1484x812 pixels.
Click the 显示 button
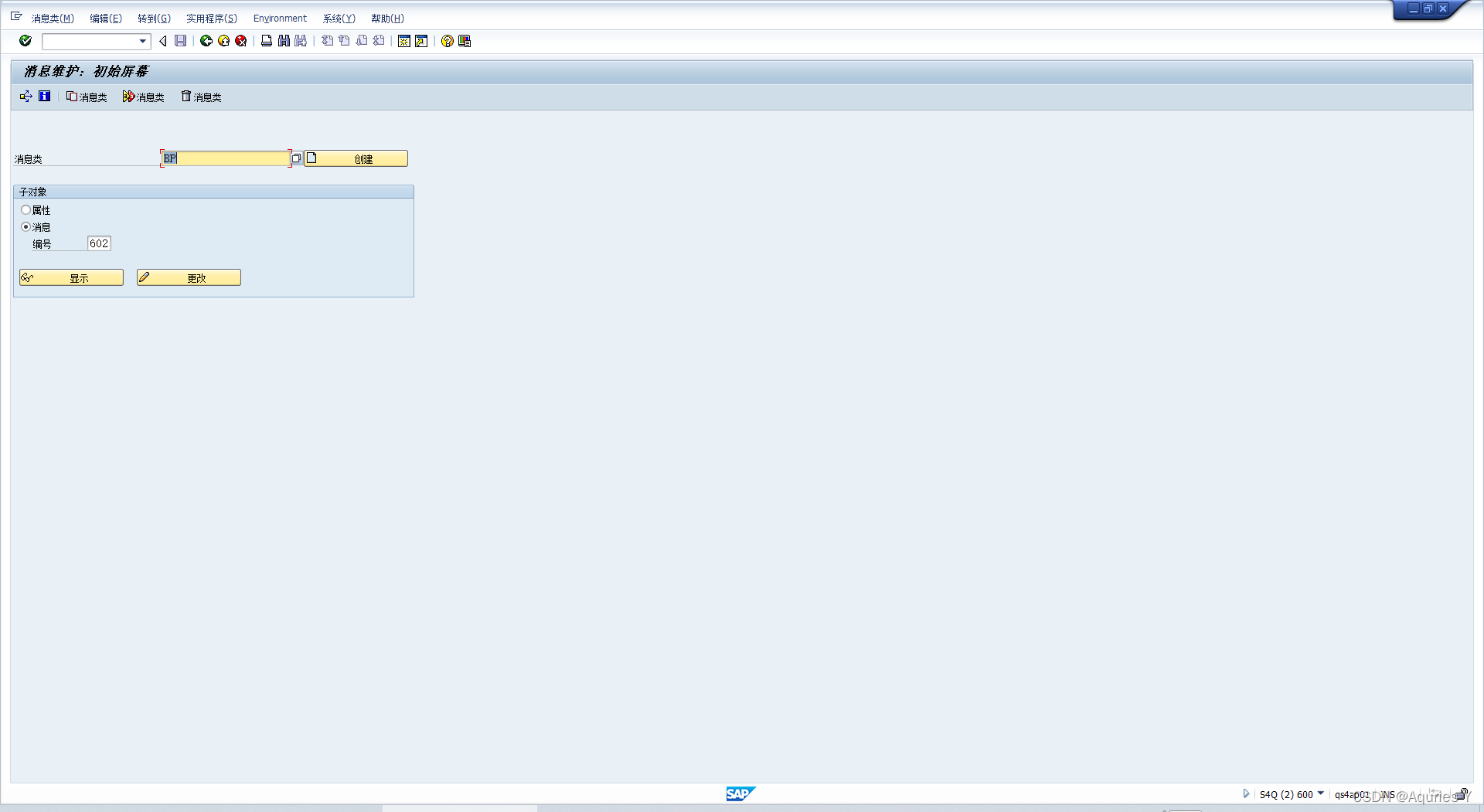[71, 277]
